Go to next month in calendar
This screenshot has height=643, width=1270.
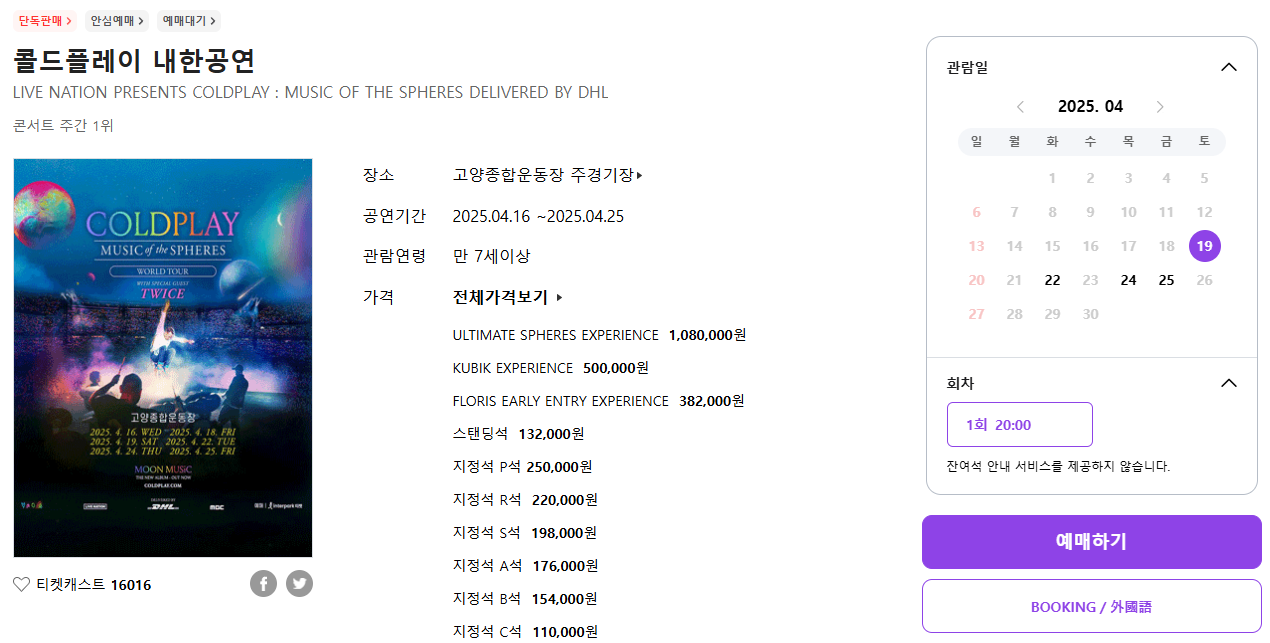[x=1160, y=107]
